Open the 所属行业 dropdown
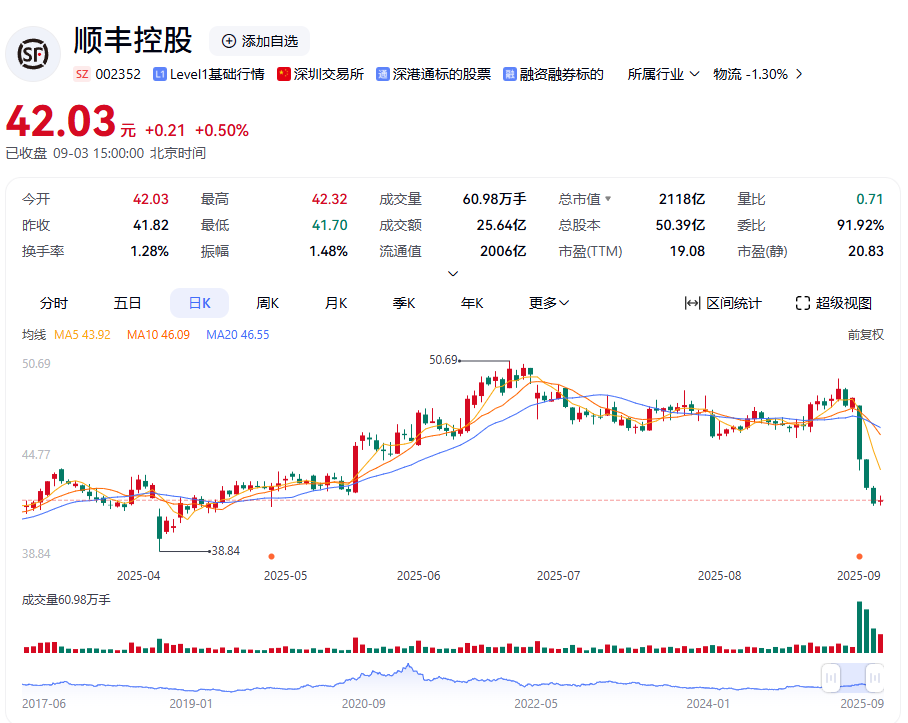 point(664,74)
